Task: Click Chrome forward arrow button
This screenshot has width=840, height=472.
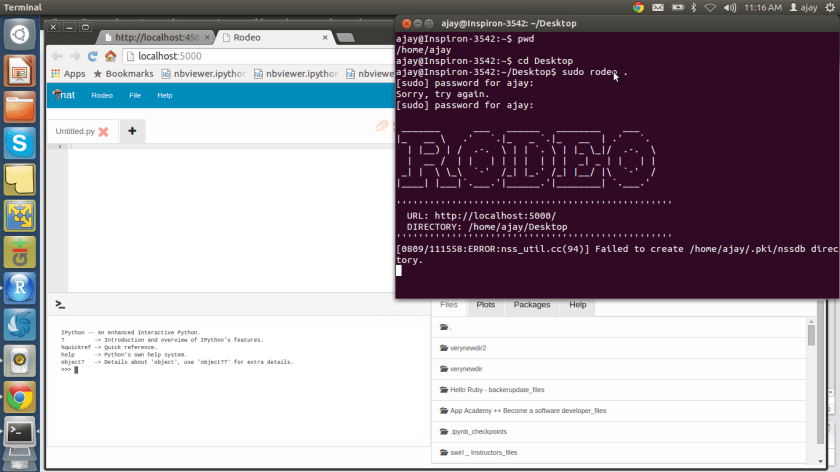Action: coord(75,56)
